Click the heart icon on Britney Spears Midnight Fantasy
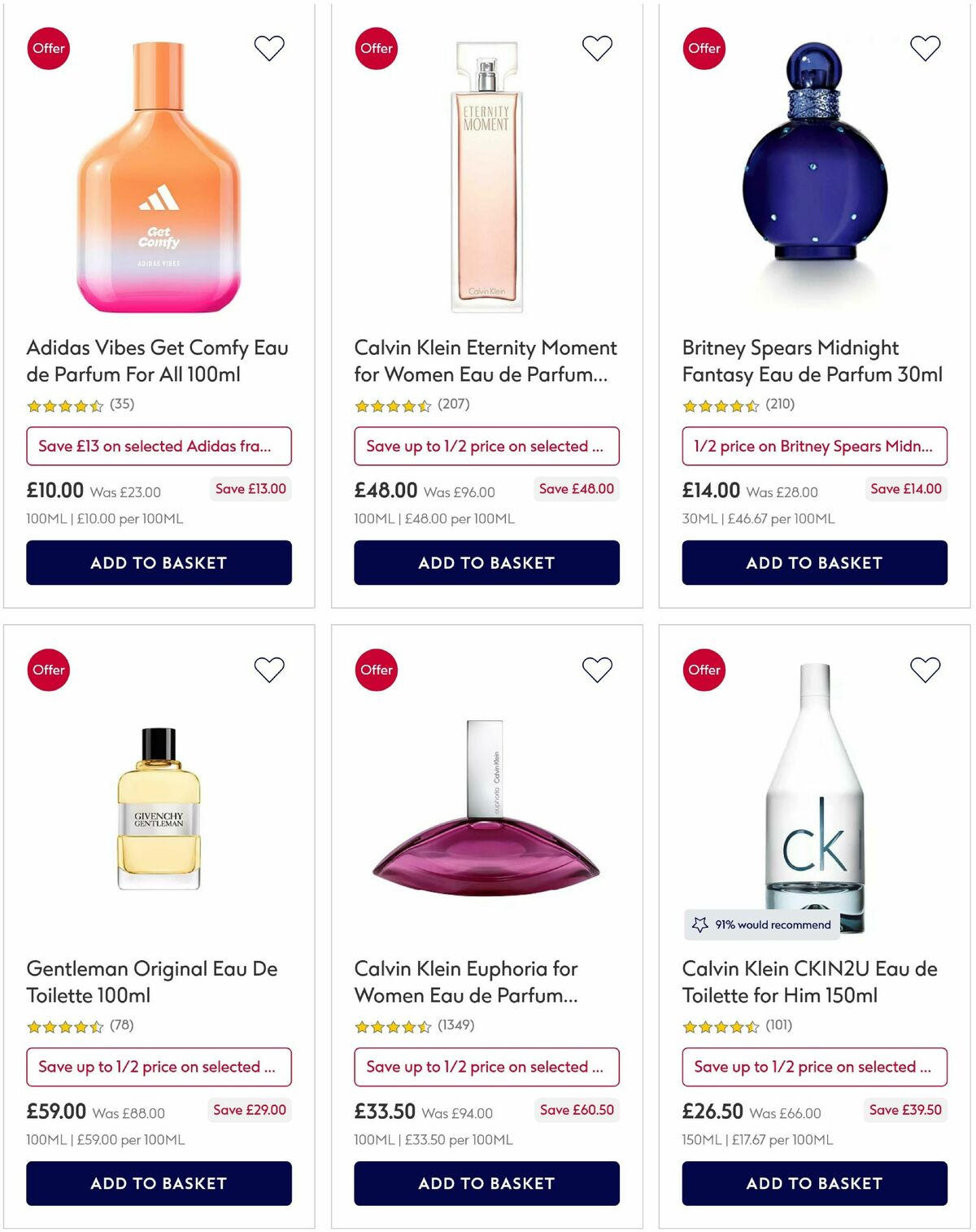The image size is (976, 1232). pyautogui.click(x=924, y=48)
